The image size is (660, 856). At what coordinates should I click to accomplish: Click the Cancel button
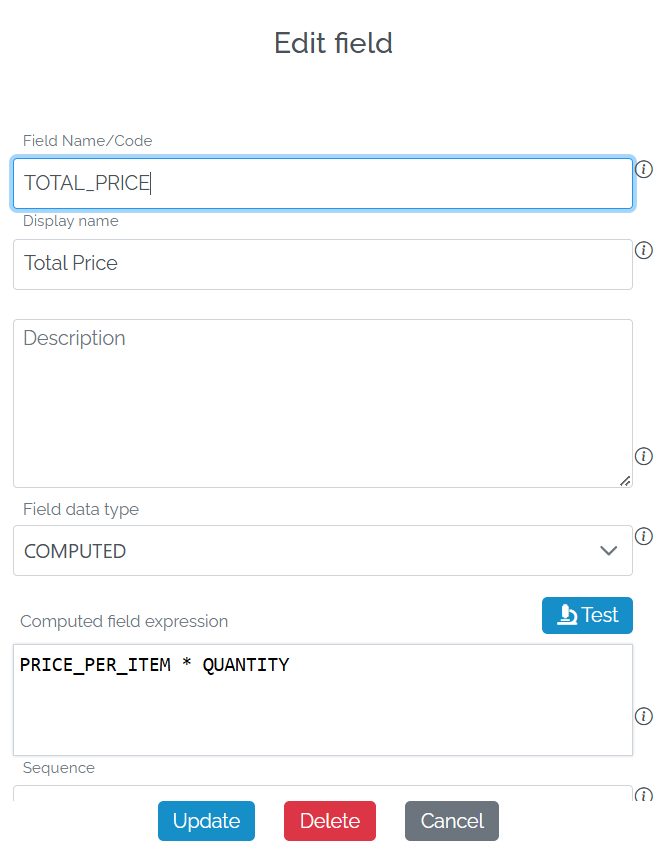coord(451,821)
